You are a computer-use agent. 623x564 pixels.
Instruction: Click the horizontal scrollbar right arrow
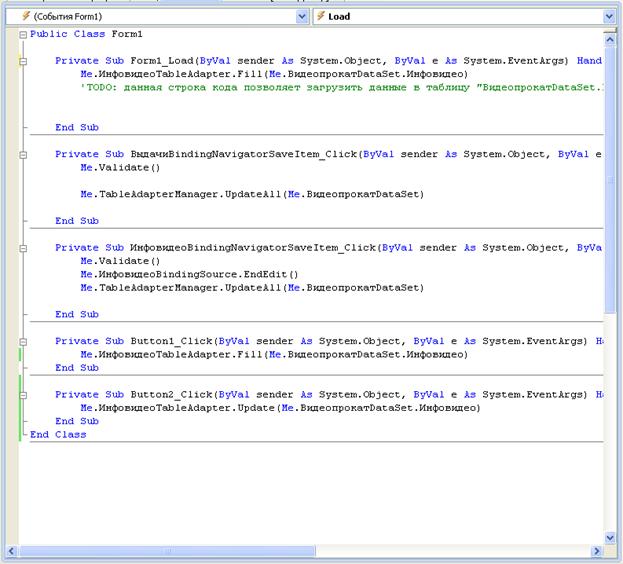[596, 551]
